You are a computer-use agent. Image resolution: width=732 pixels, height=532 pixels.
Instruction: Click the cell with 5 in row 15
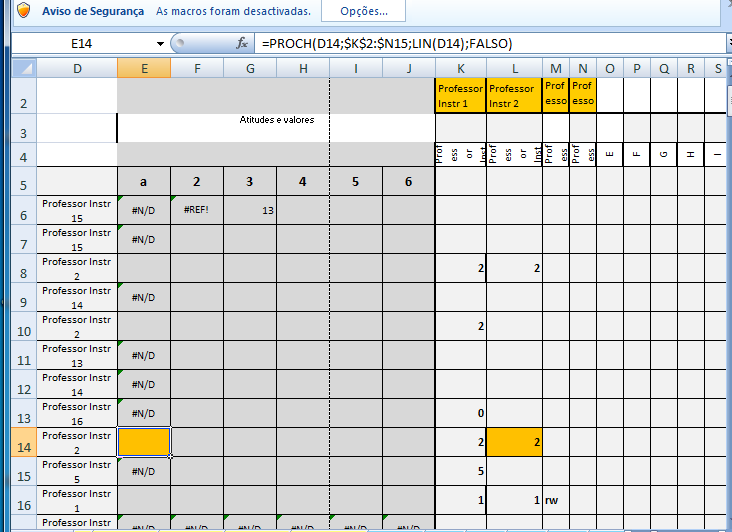460,471
